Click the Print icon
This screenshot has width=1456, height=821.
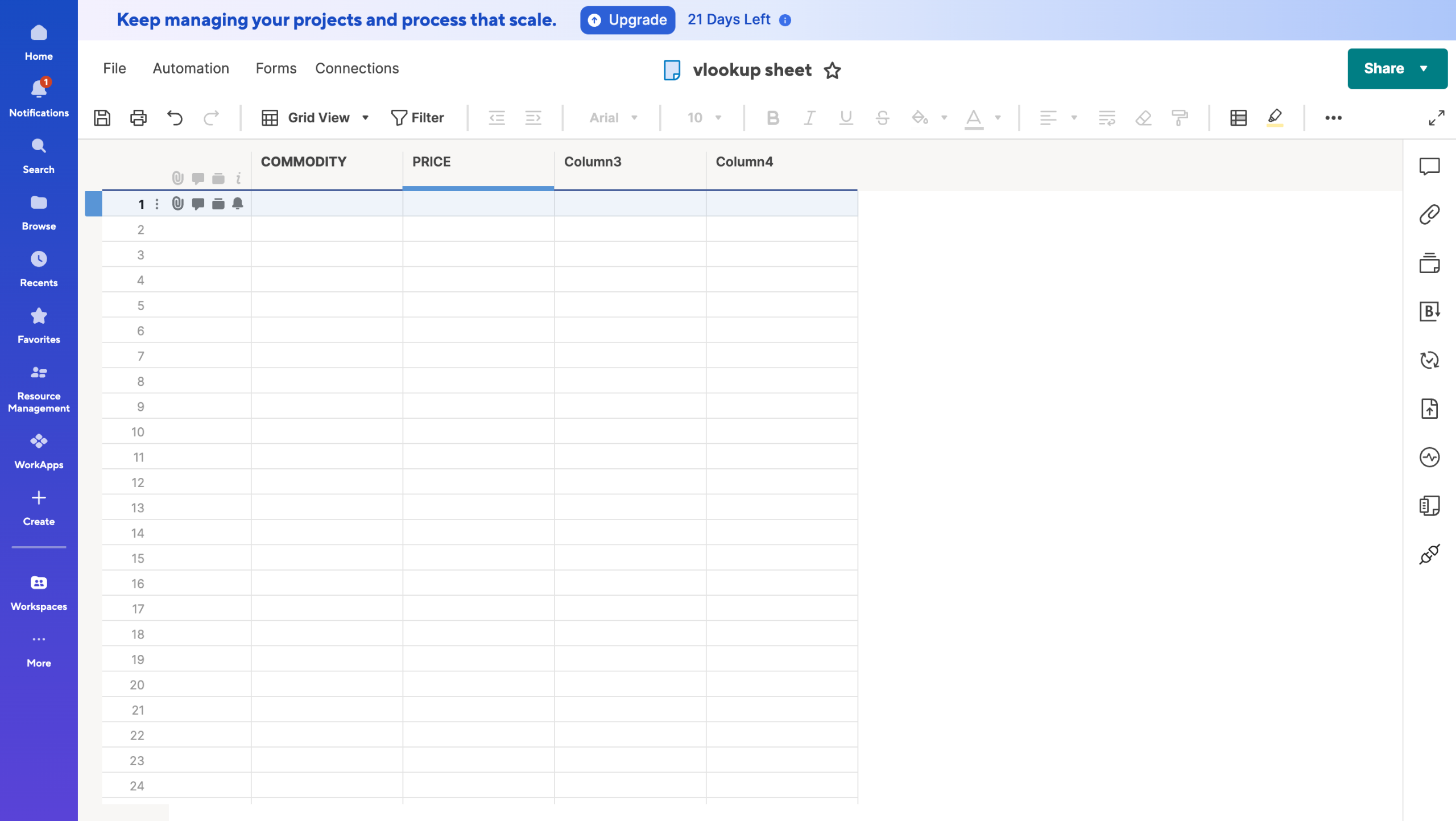click(x=138, y=118)
